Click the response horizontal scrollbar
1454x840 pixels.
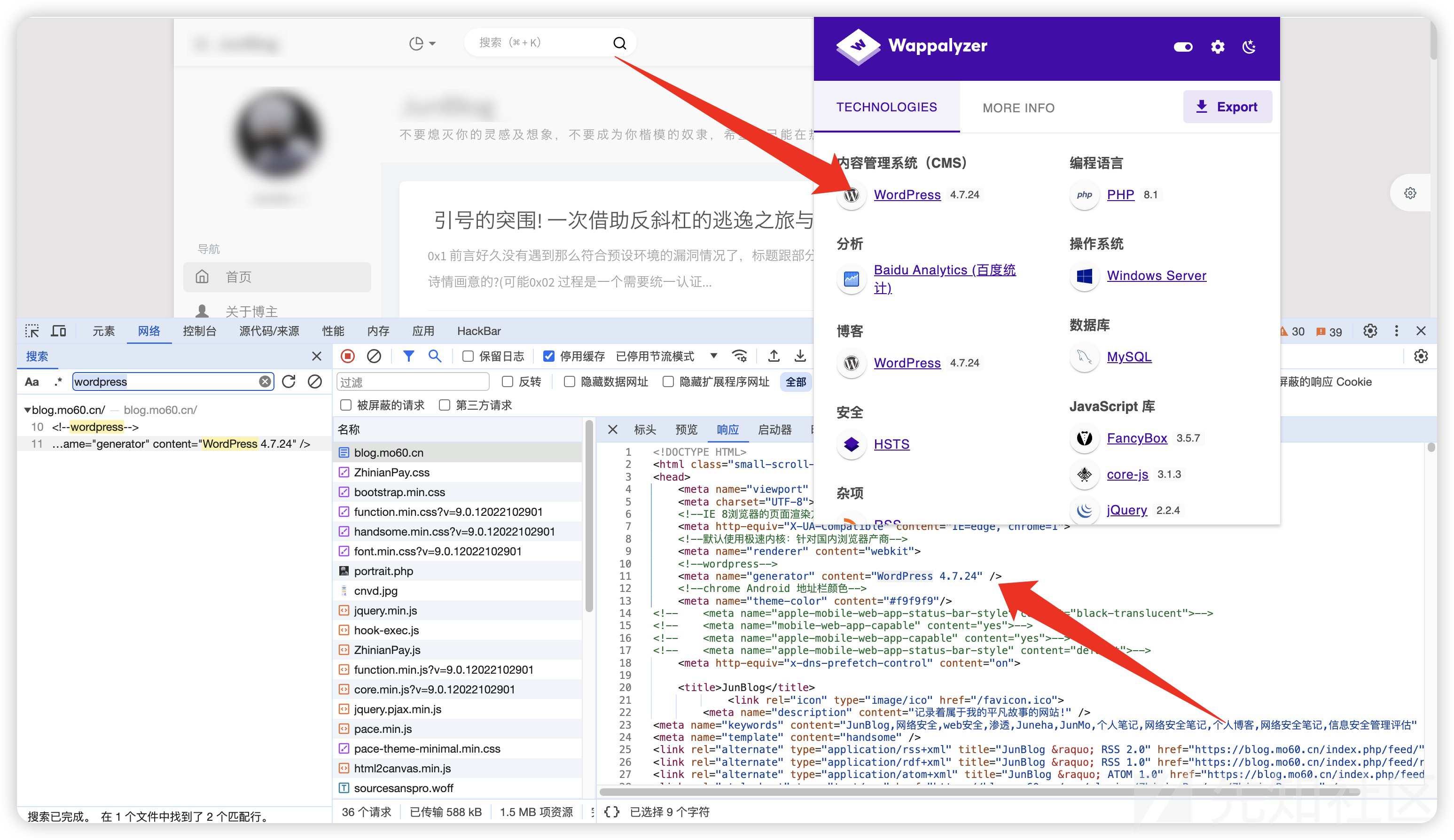click(981, 793)
